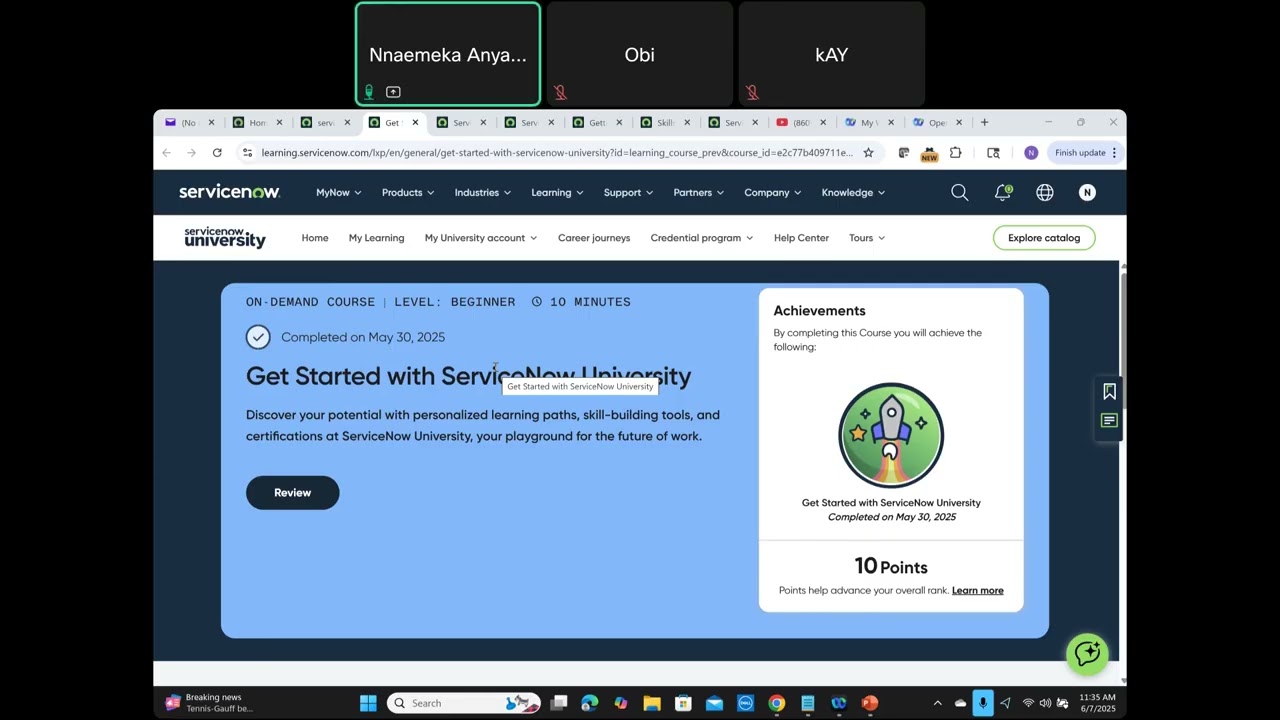
Task: Expand the Industries menu
Action: (x=483, y=193)
